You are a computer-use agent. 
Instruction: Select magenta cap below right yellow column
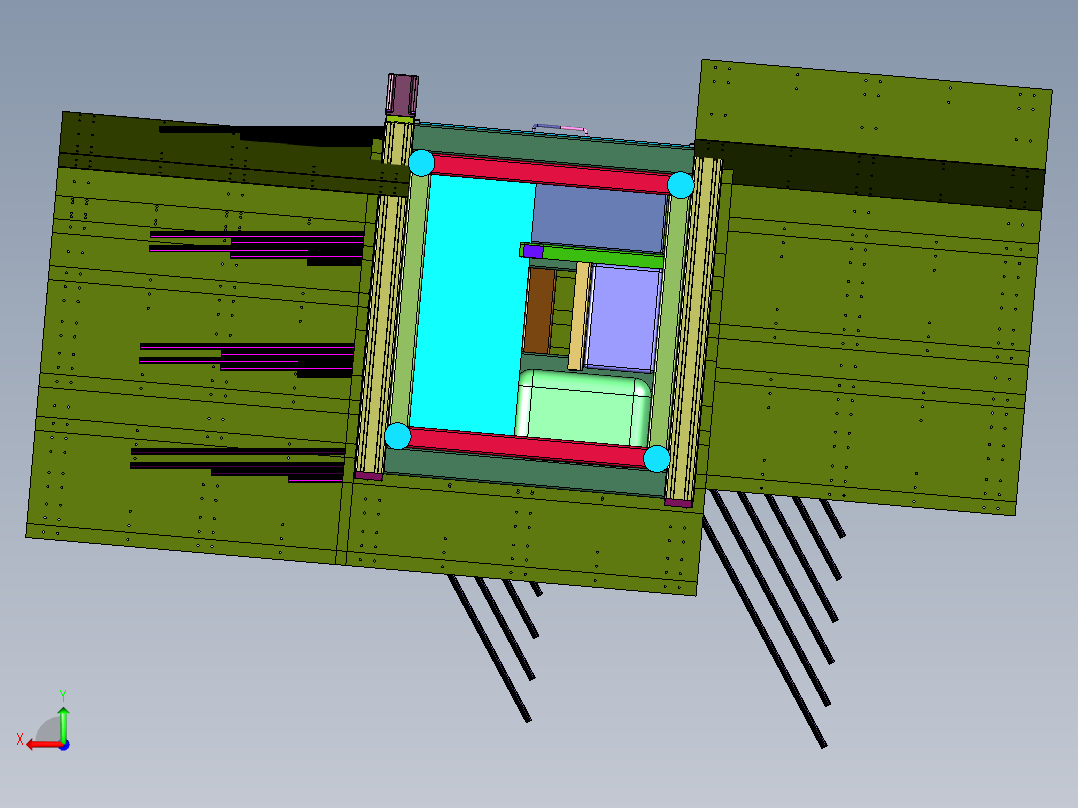coord(678,503)
